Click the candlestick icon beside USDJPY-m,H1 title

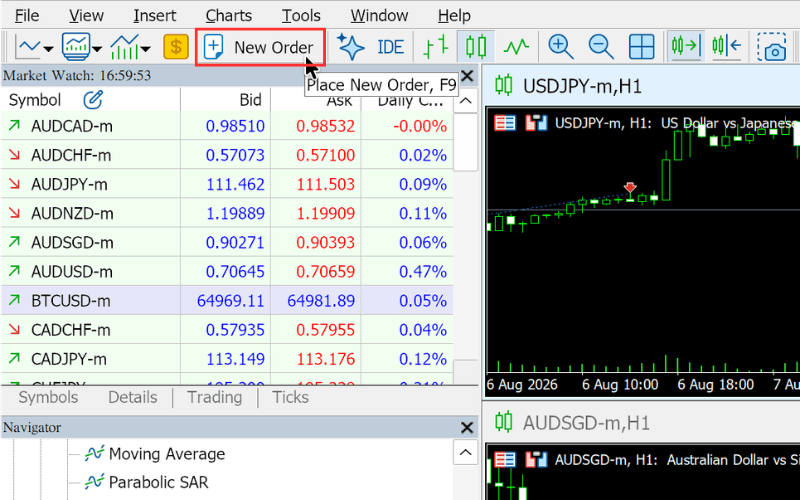(x=504, y=86)
